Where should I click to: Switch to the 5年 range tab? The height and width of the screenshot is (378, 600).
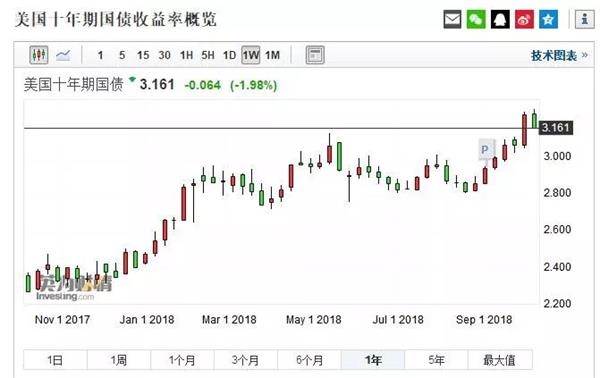click(x=436, y=360)
